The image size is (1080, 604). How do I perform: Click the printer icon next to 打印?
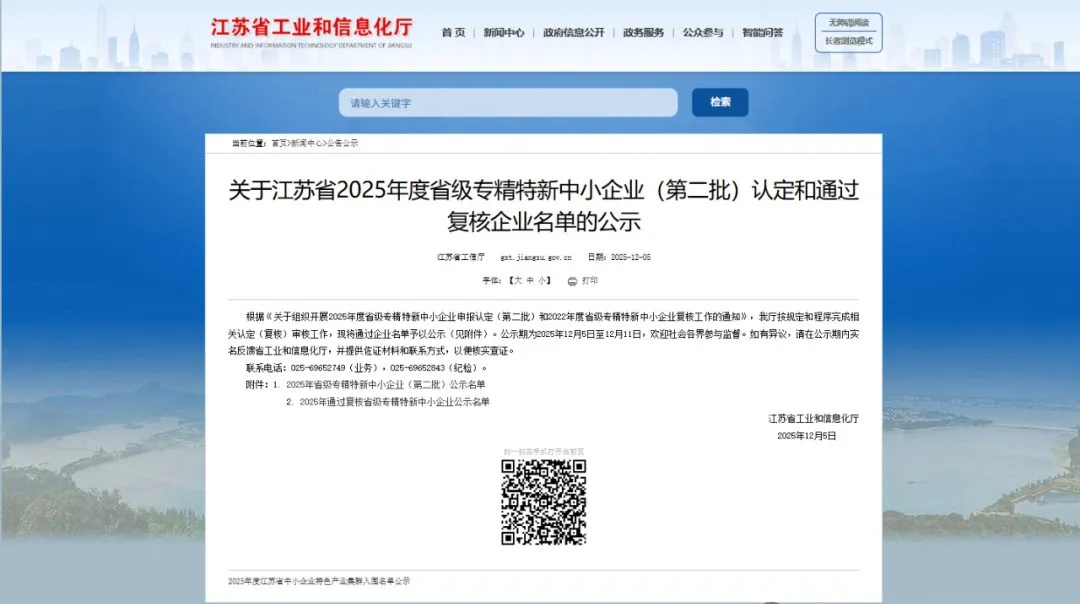(x=571, y=280)
